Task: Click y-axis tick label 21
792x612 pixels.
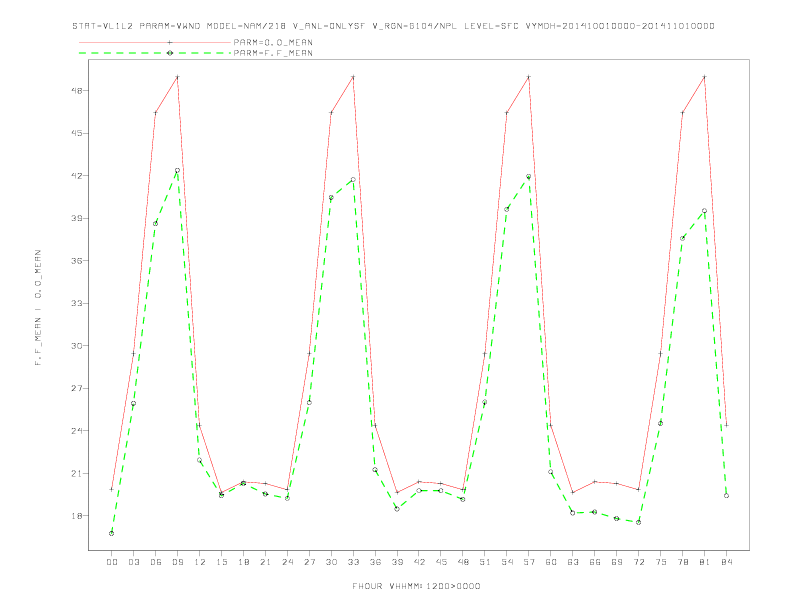Action: pos(79,474)
